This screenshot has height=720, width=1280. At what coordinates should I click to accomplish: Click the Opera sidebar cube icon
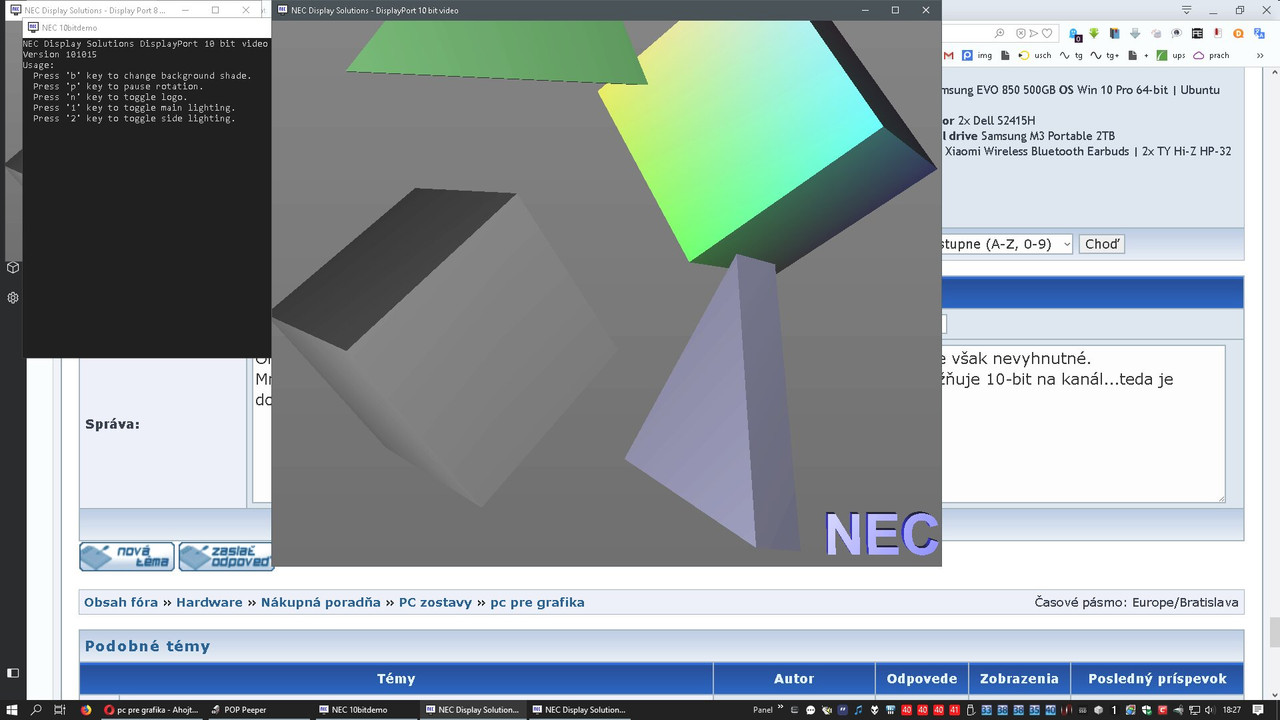[x=13, y=268]
